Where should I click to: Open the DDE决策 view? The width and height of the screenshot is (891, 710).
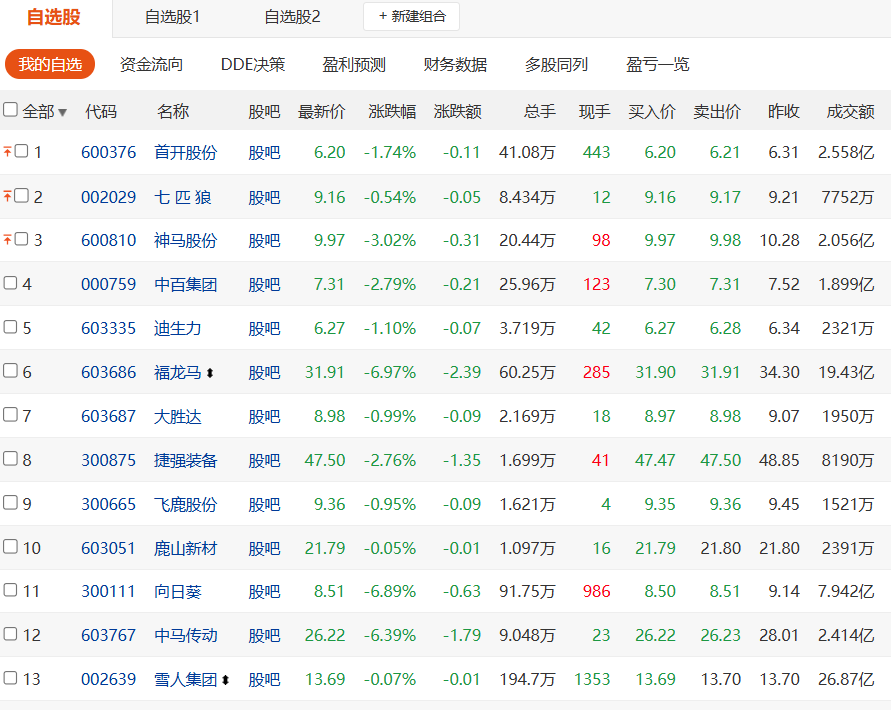tap(253, 64)
